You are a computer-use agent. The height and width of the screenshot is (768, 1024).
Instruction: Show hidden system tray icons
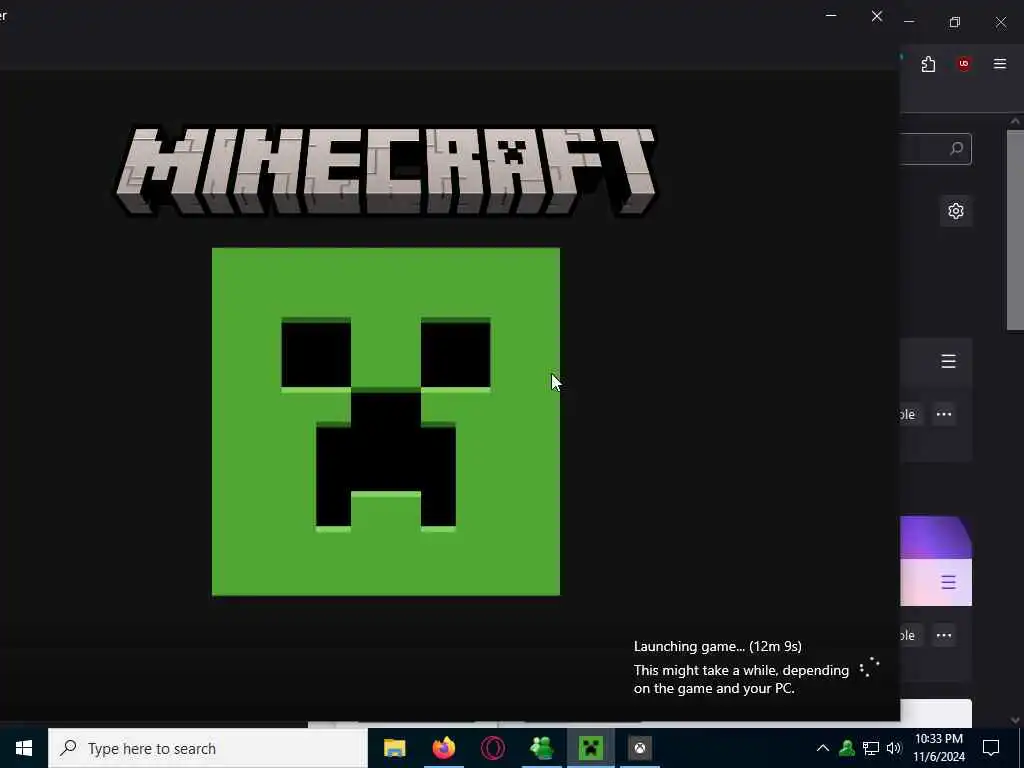[x=823, y=748]
